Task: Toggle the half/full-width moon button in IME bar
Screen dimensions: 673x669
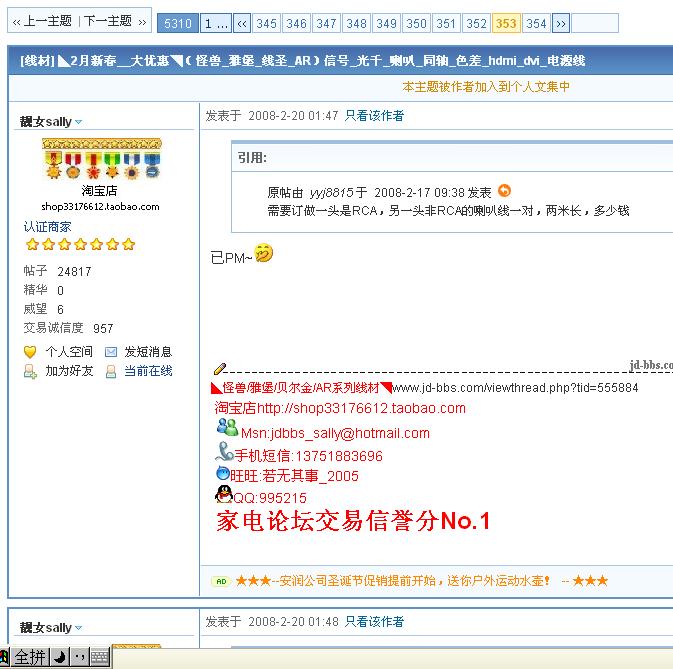Action: pyautogui.click(x=59, y=657)
